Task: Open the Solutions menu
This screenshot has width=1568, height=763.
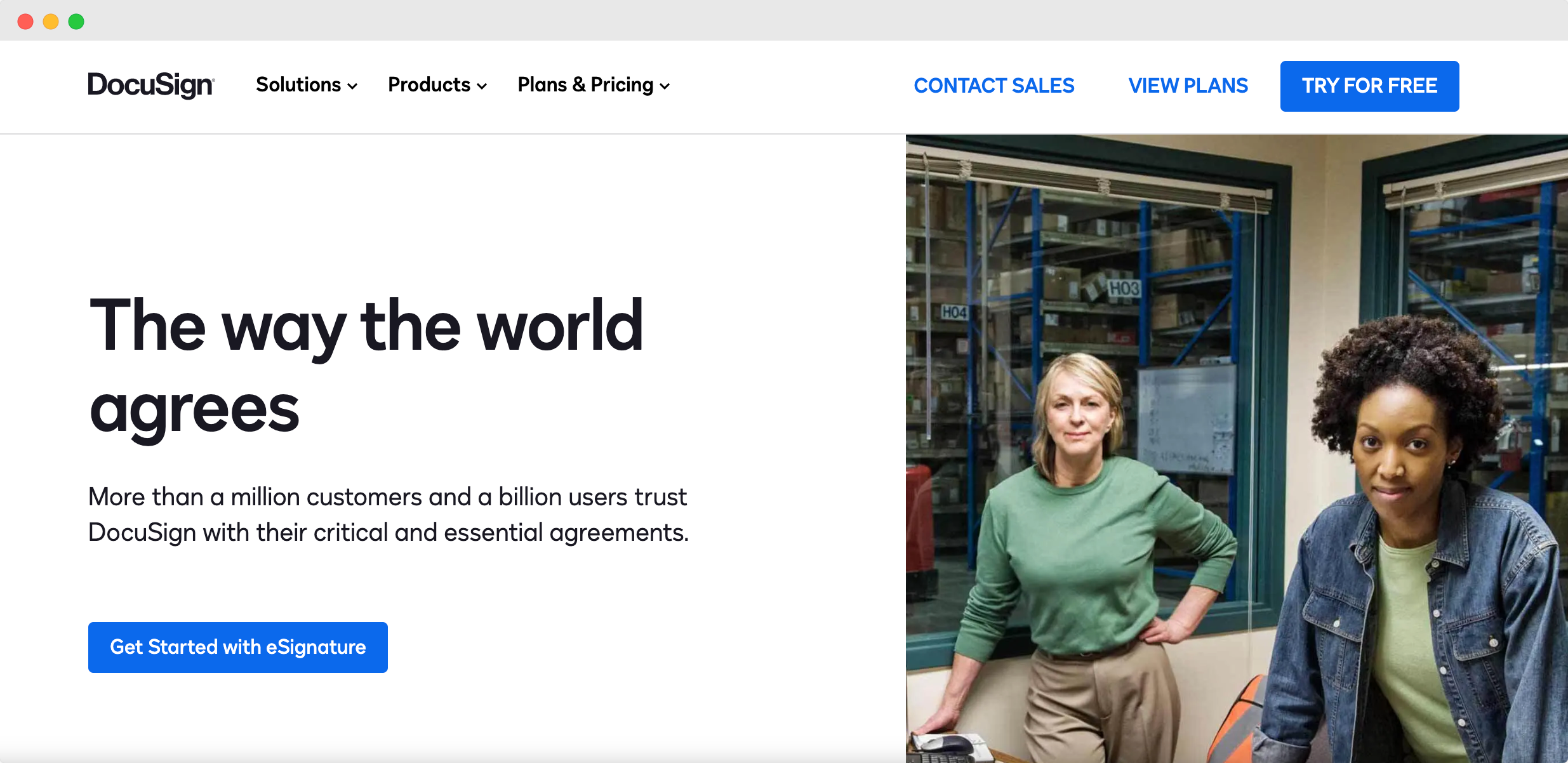Action: click(x=307, y=85)
